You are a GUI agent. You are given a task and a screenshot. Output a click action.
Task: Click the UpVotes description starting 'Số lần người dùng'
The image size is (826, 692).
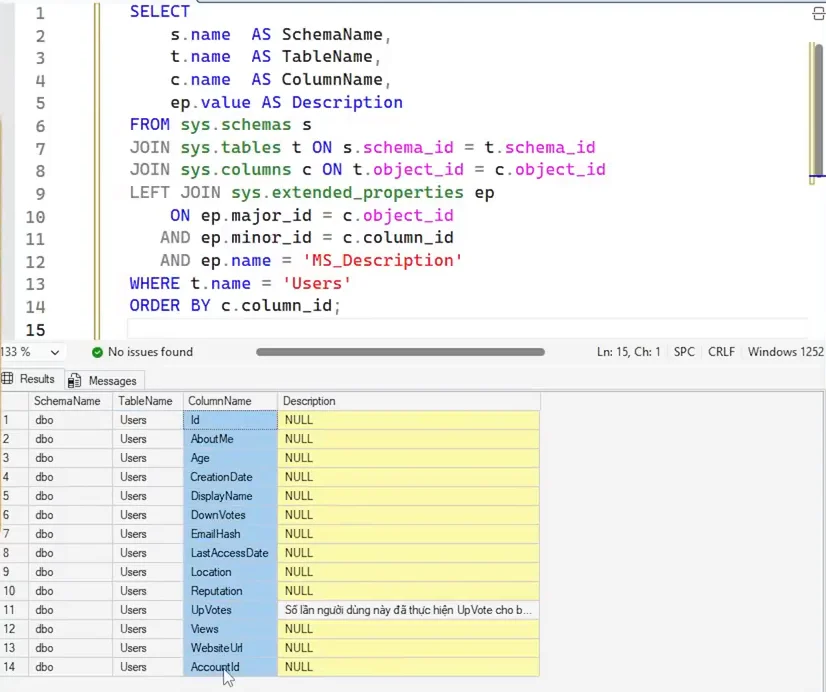tap(408, 610)
